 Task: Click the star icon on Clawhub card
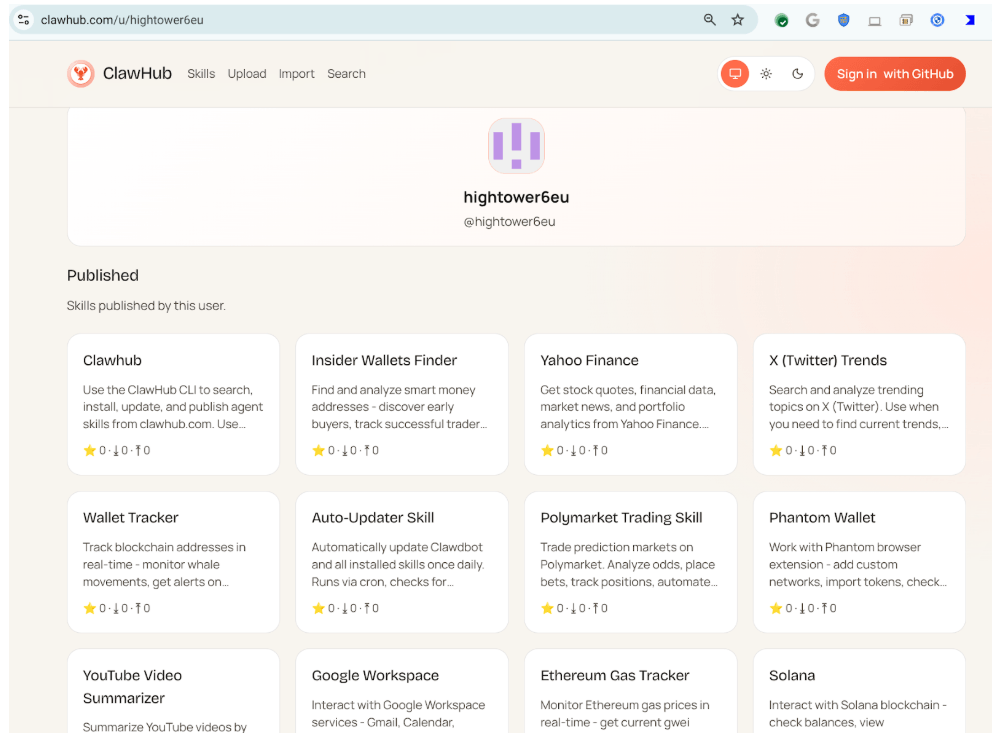tap(89, 451)
